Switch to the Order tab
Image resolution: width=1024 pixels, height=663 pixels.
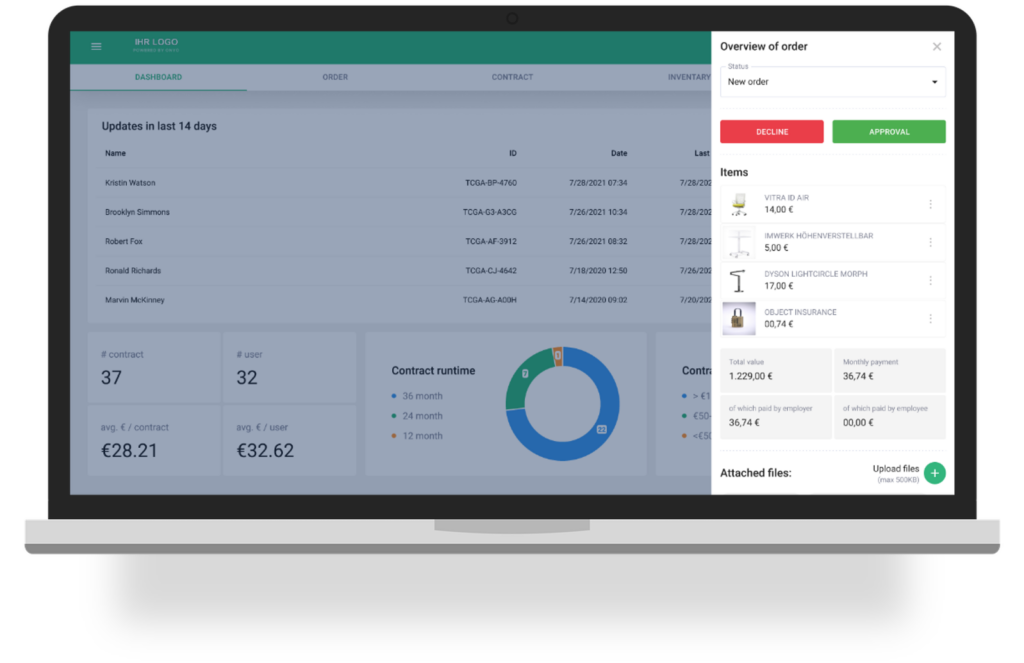click(x=335, y=77)
